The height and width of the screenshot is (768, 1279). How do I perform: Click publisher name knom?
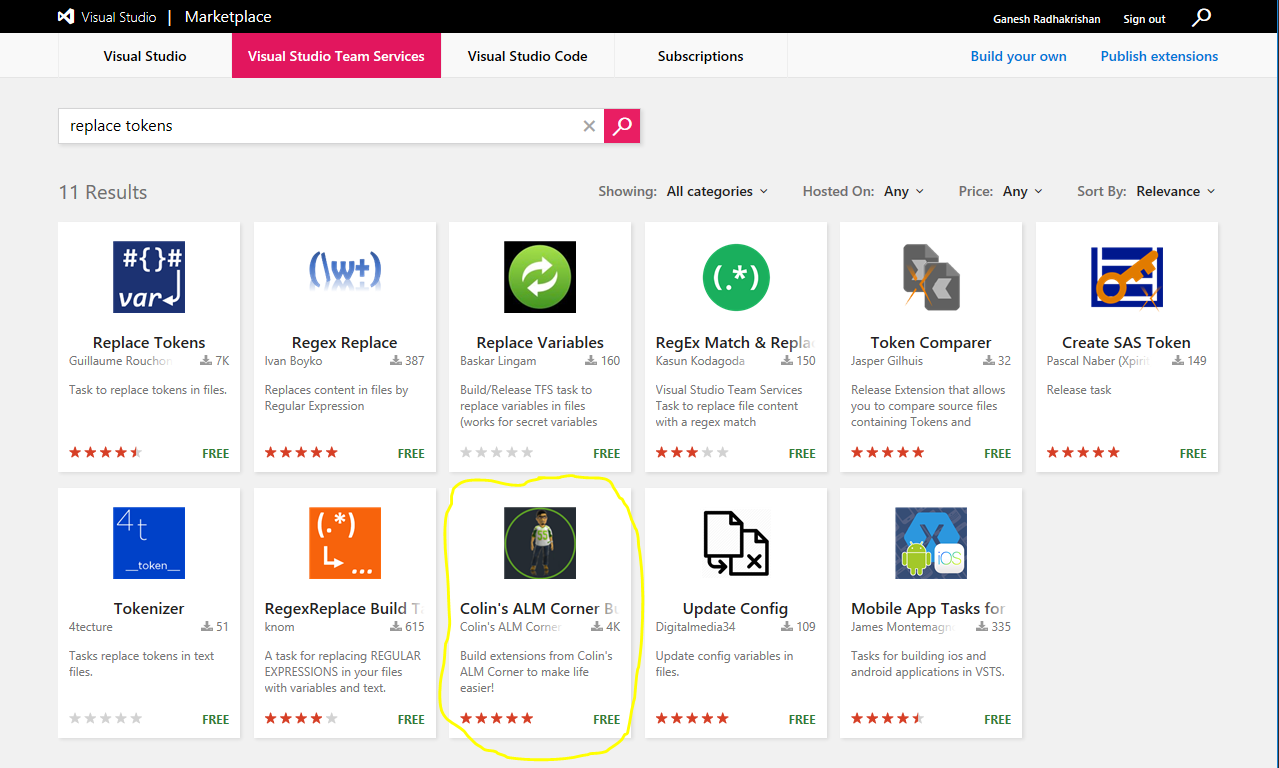click(280, 627)
